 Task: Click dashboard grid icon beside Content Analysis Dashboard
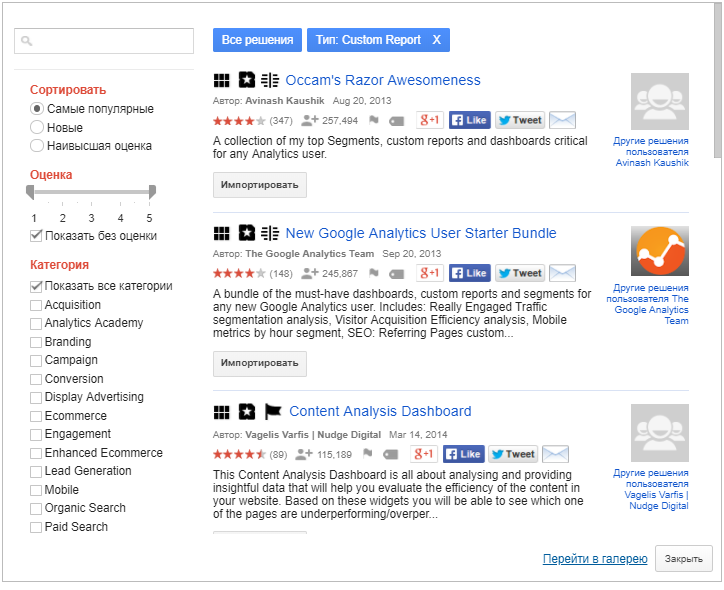tap(222, 412)
